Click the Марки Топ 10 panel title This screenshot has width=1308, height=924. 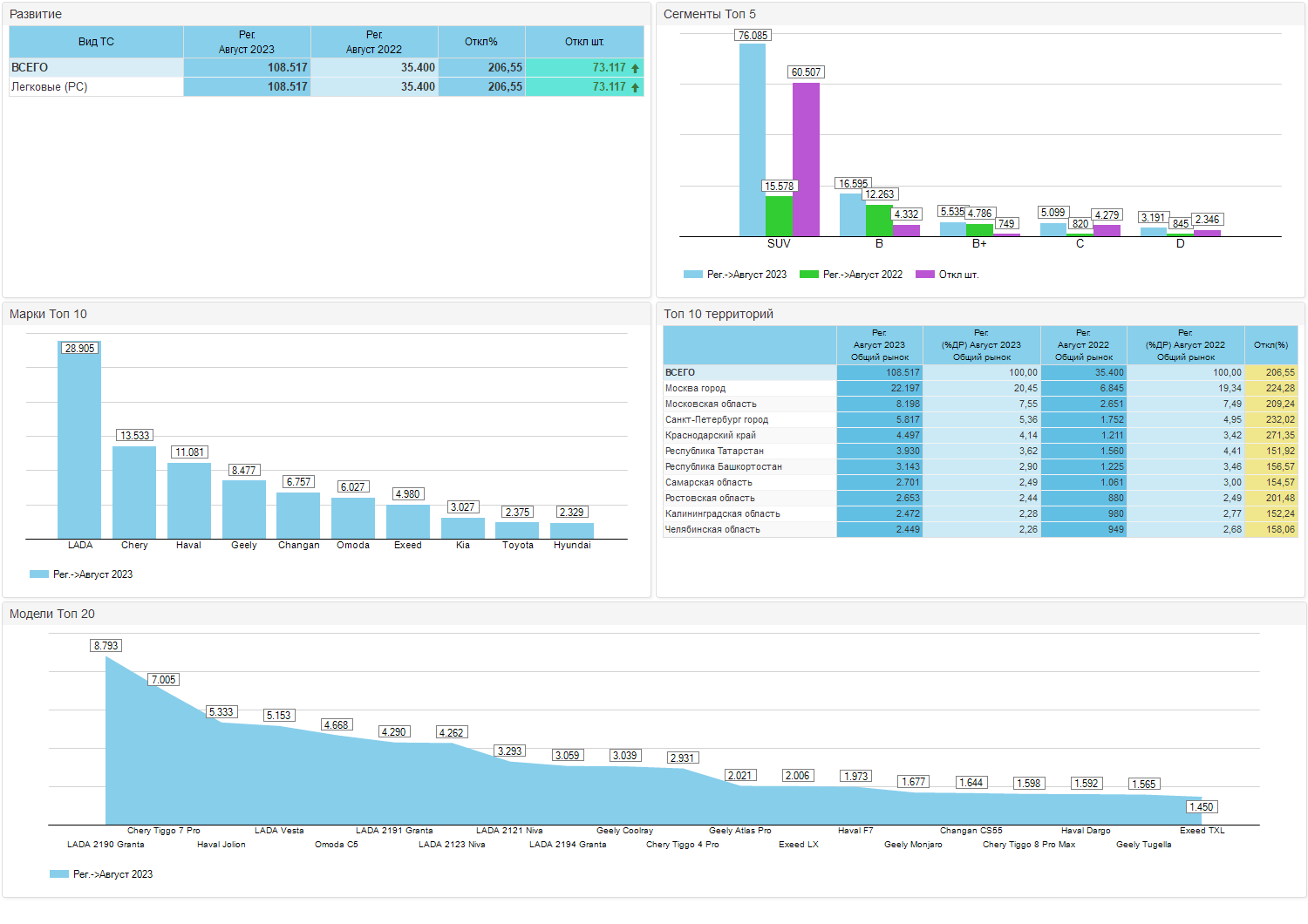(48, 314)
